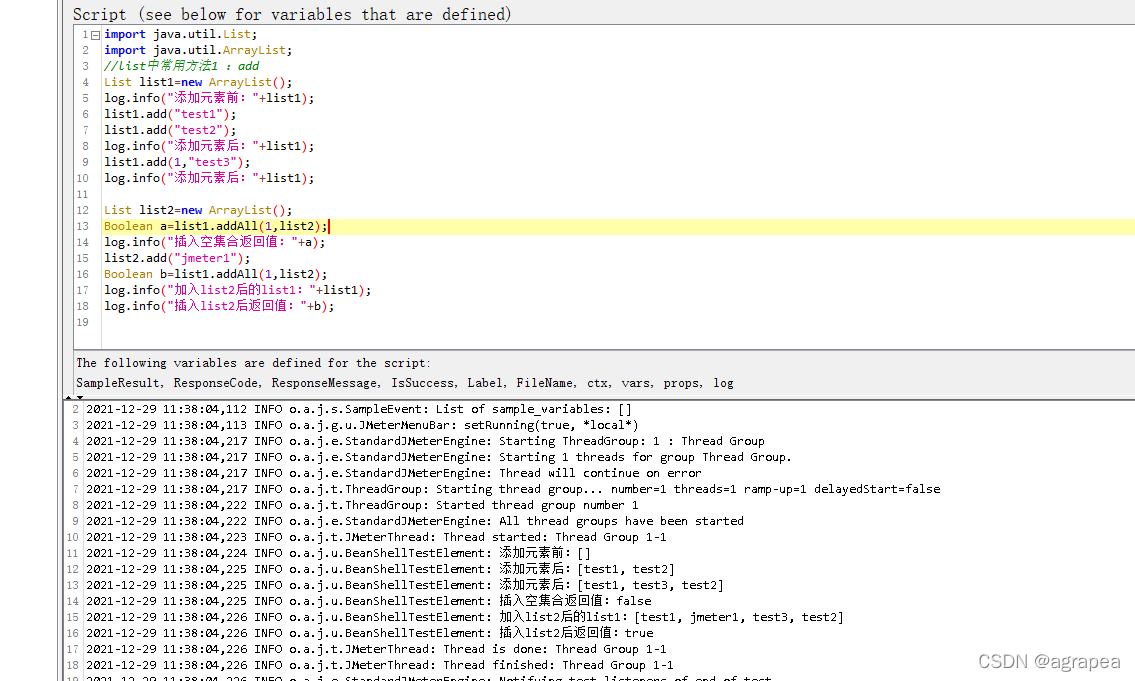The height and width of the screenshot is (681, 1135).
Task: Click log entry 'Thread is done: Thread Group 1-1'
Action: point(376,648)
